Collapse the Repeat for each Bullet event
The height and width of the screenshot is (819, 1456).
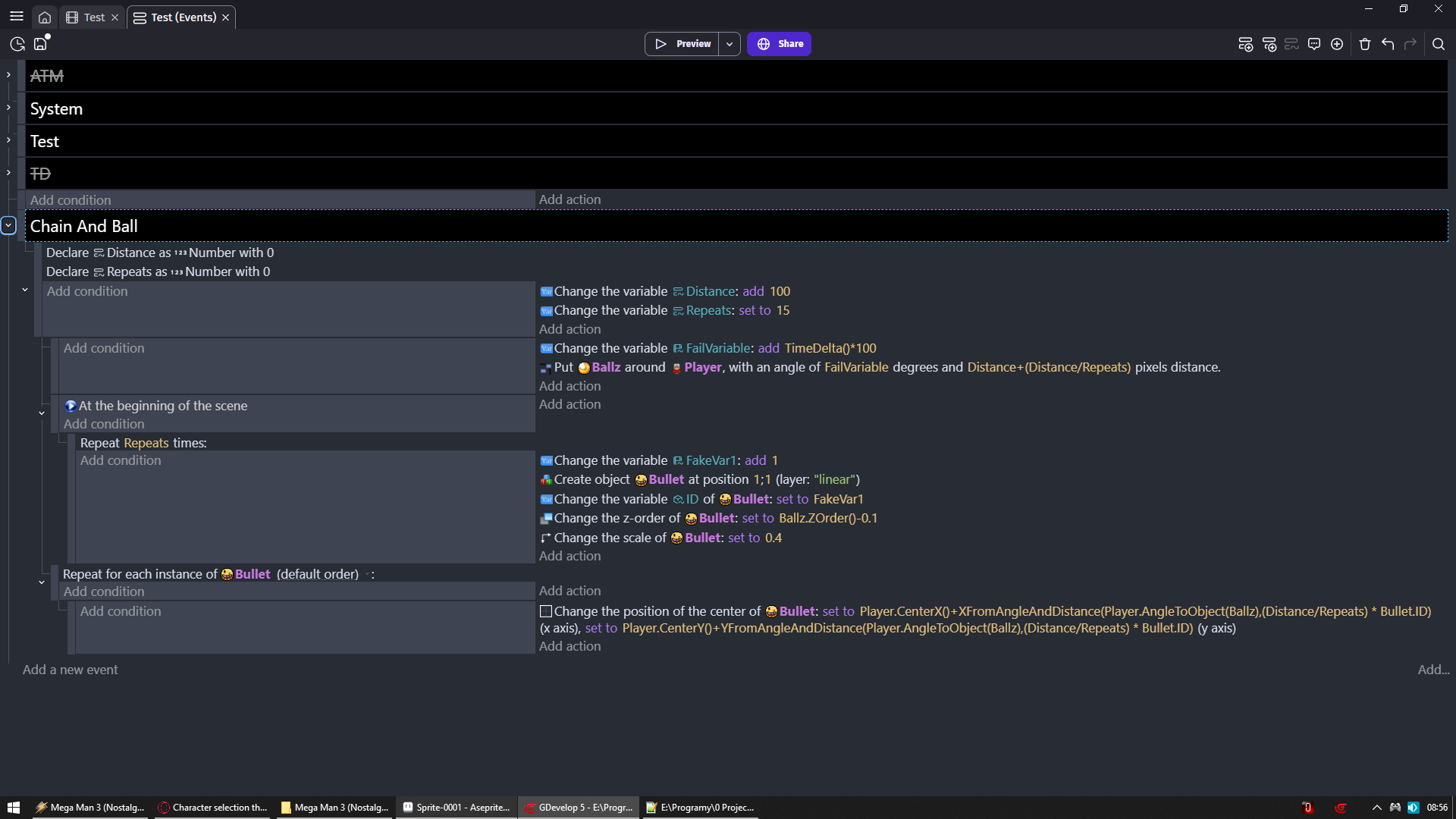click(x=42, y=582)
